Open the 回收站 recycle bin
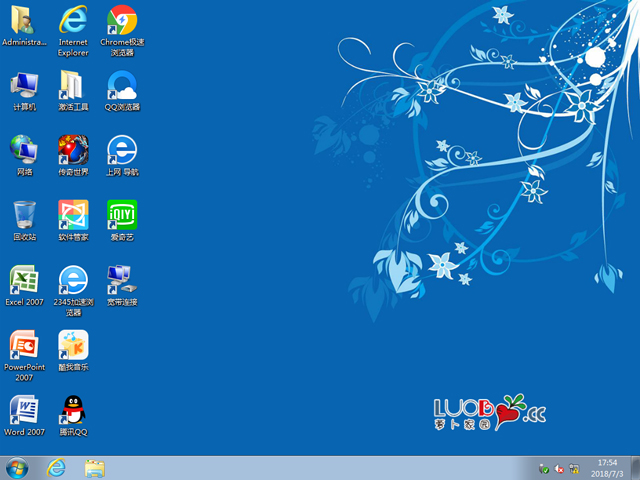 click(x=24, y=215)
